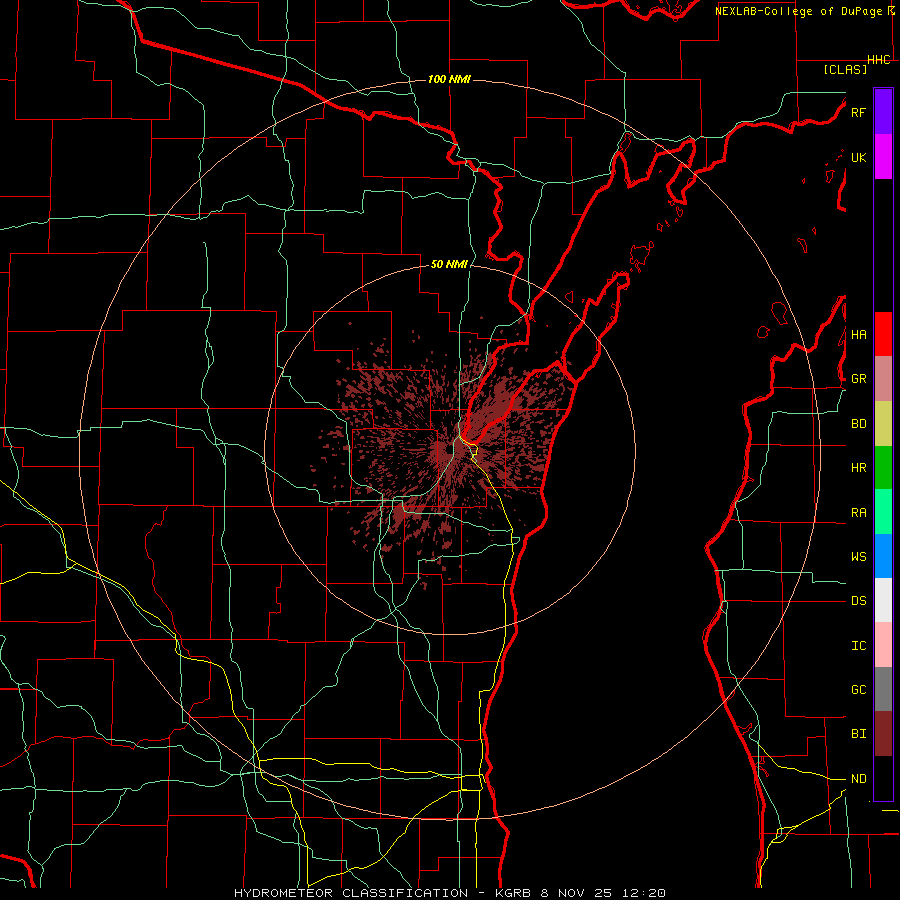Click the 'HA' legend label
The image size is (900, 900).
(858, 335)
